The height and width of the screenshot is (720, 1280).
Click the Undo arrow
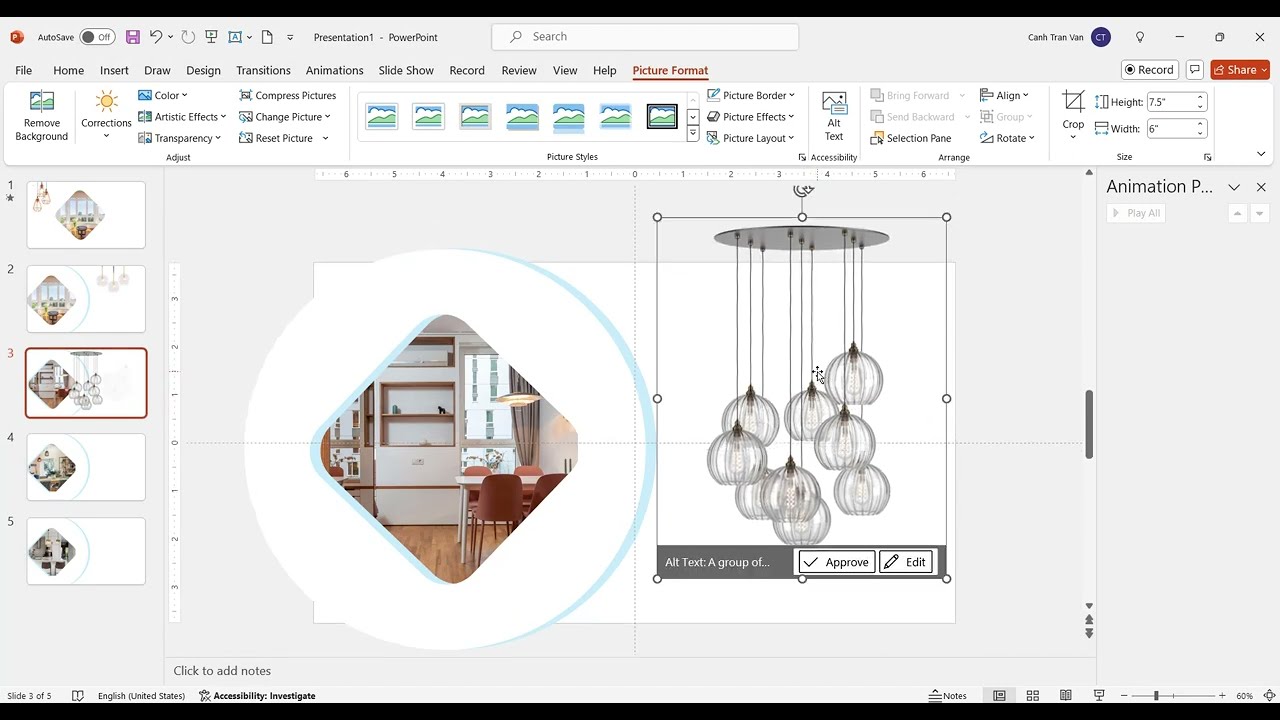click(156, 37)
